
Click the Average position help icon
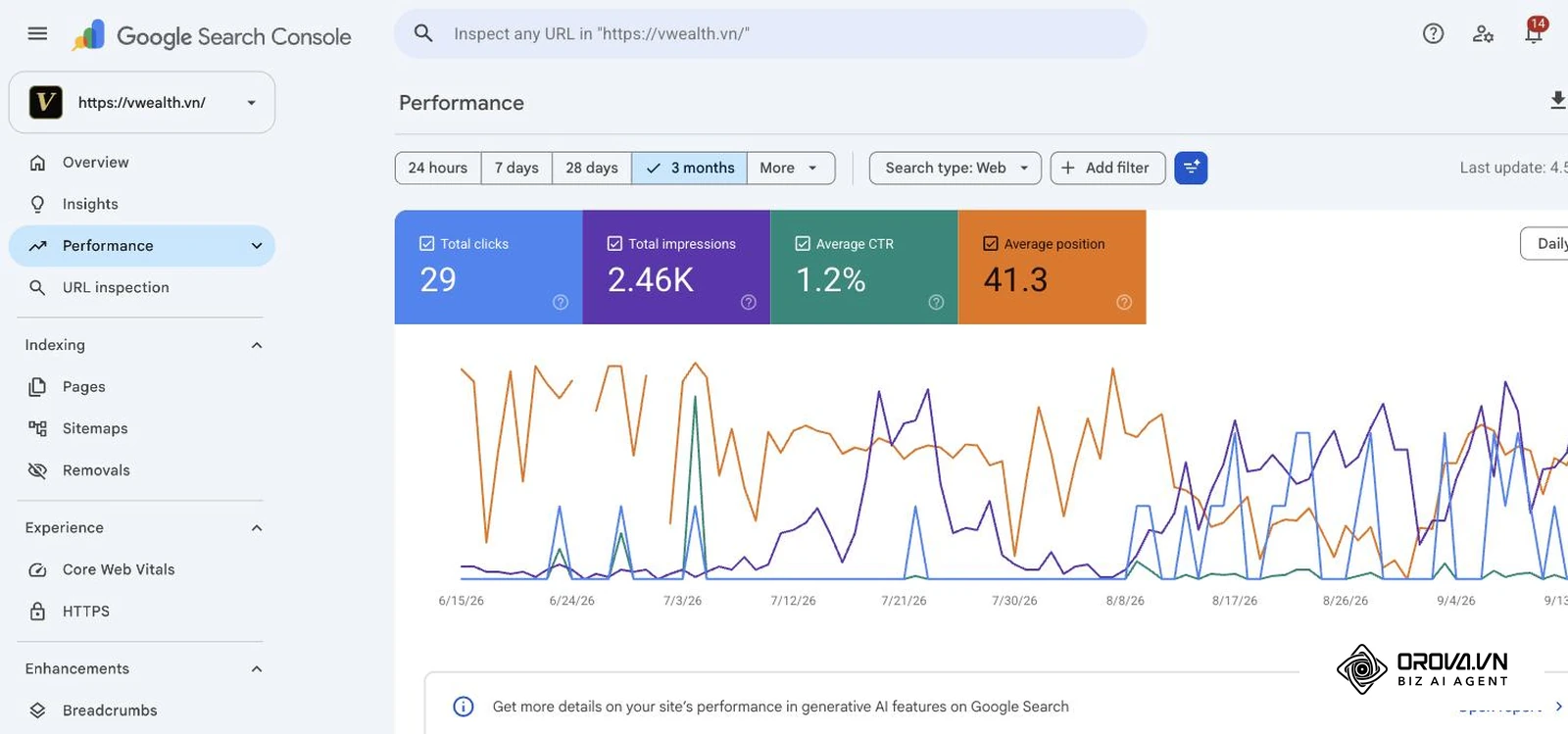[x=1124, y=302]
